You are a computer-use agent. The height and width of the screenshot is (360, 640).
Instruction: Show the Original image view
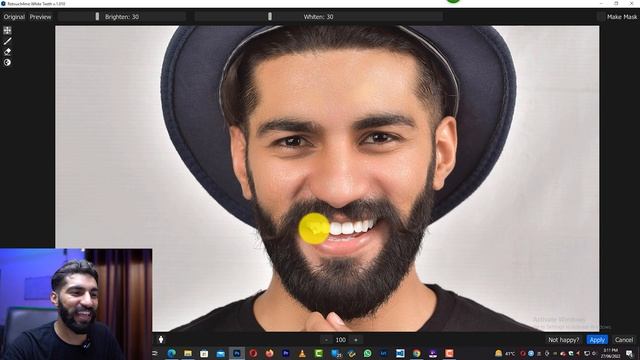(14, 17)
